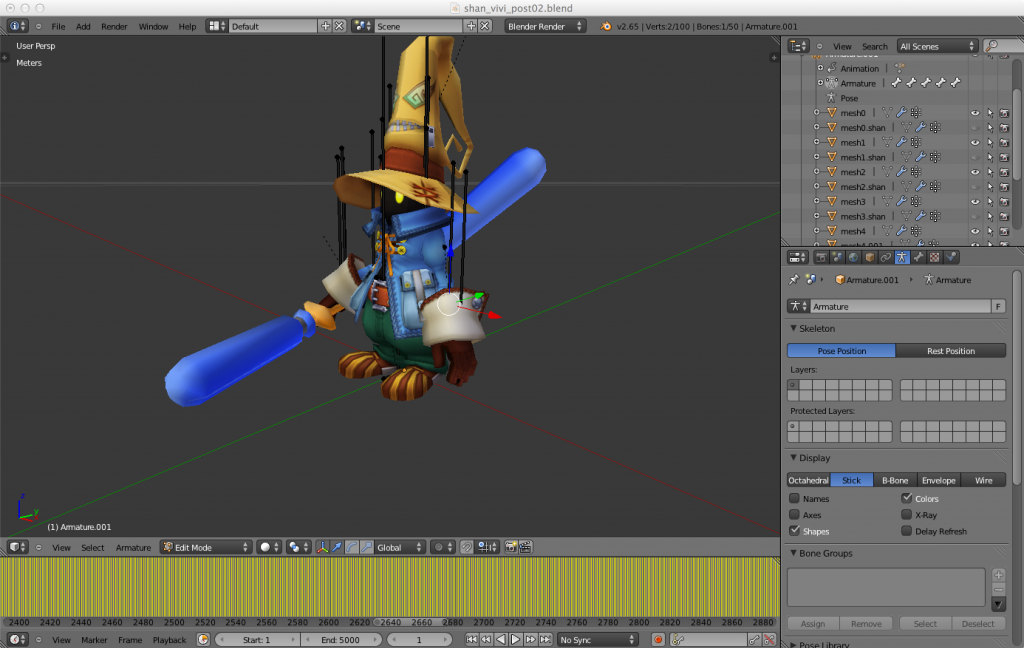Click the insert keyframe key icon in timeline
This screenshot has width=1024, height=648.
(x=754, y=640)
